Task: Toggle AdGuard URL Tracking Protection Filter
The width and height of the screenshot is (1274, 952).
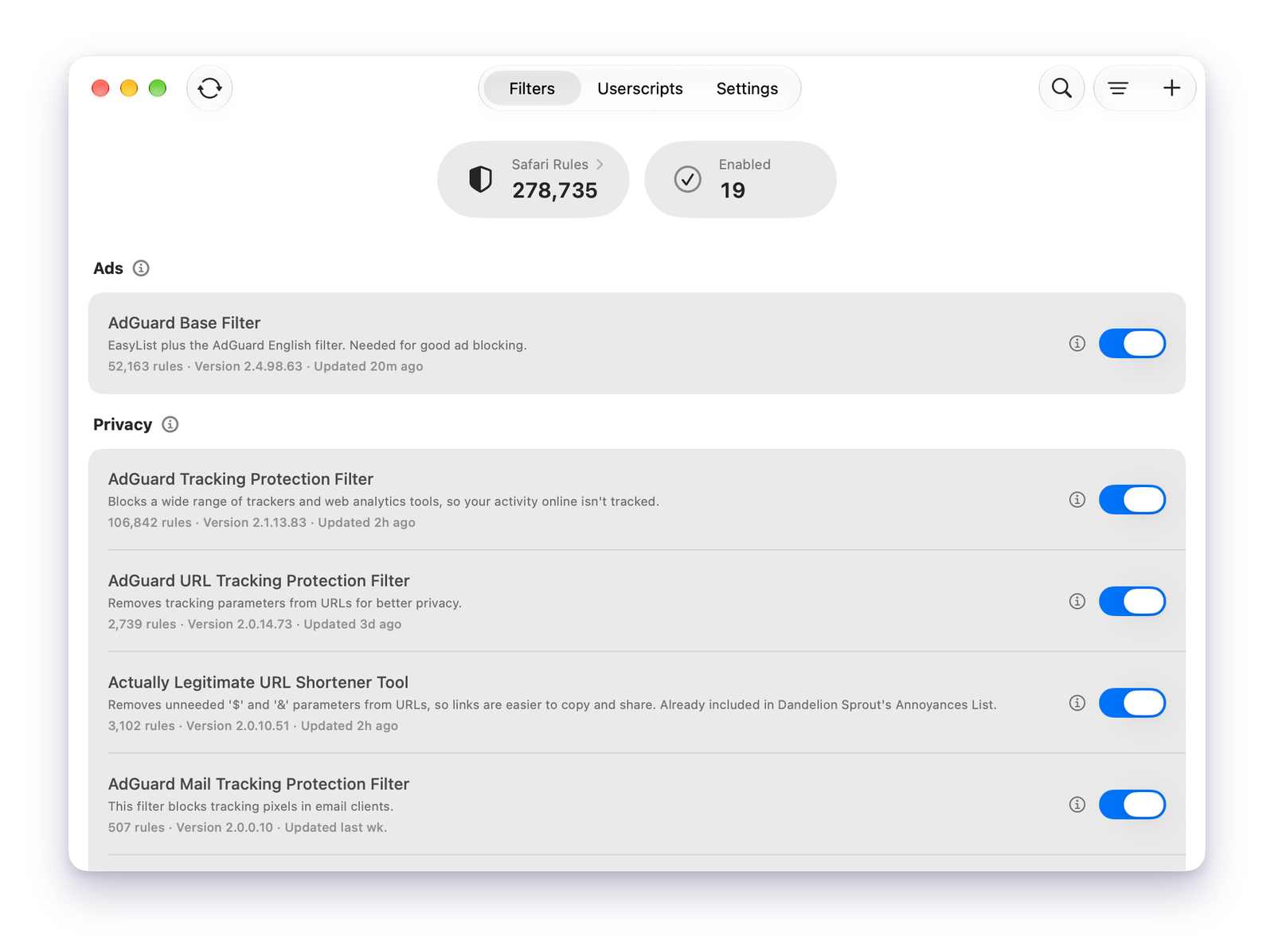Action: (1132, 601)
